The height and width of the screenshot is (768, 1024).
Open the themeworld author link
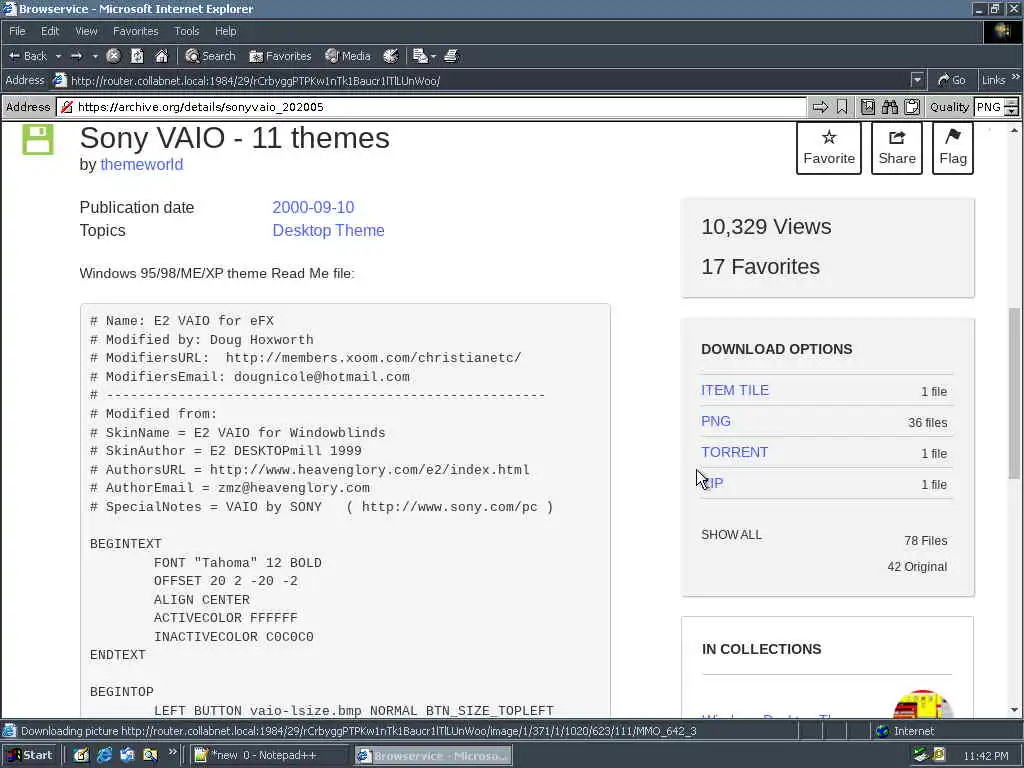coord(142,165)
